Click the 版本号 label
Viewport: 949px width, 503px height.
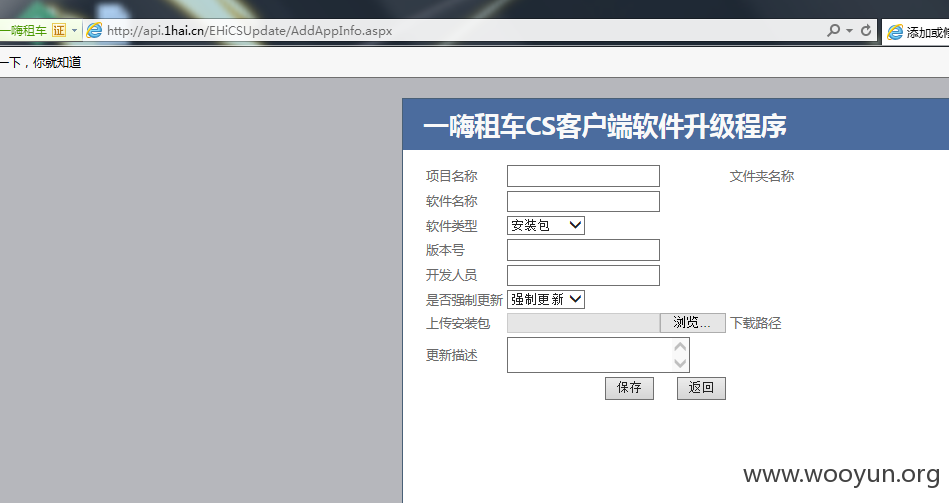click(445, 250)
